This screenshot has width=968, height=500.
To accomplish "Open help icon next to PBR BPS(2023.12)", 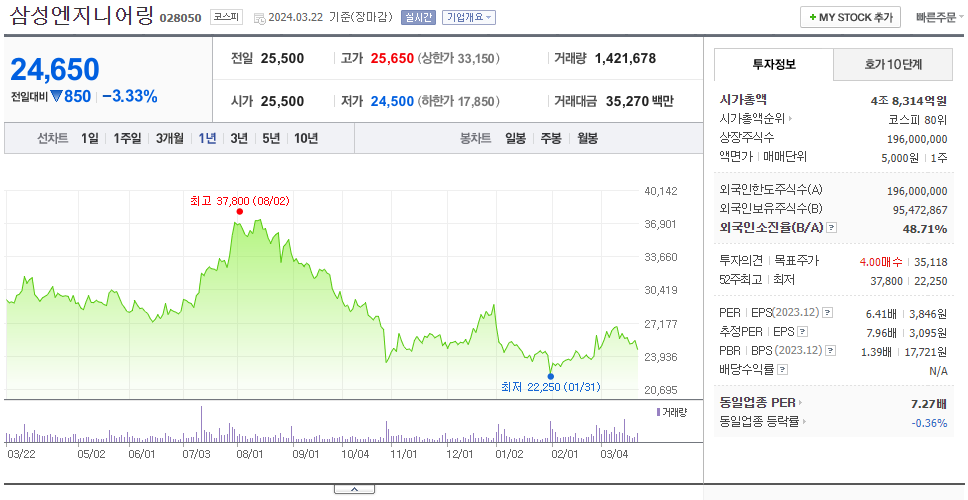I will pyautogui.click(x=831, y=351).
